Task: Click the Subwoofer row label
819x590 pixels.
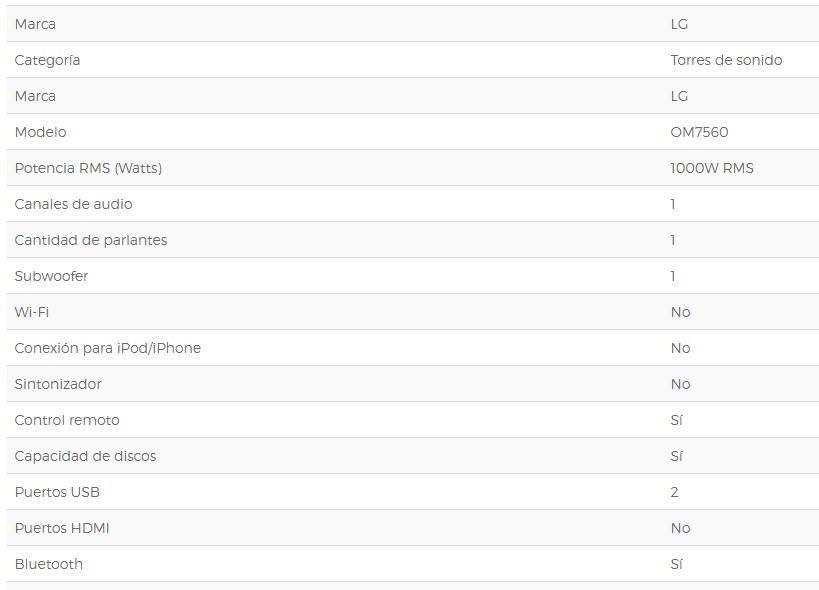Action: click(x=51, y=276)
